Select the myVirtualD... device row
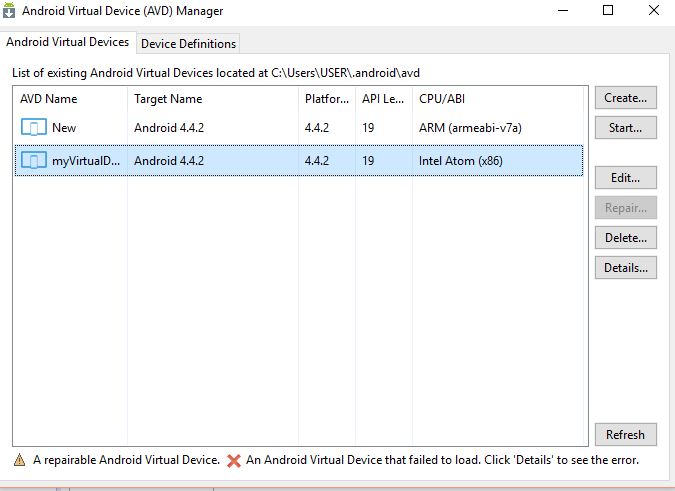This screenshot has width=675, height=491. coord(299,161)
